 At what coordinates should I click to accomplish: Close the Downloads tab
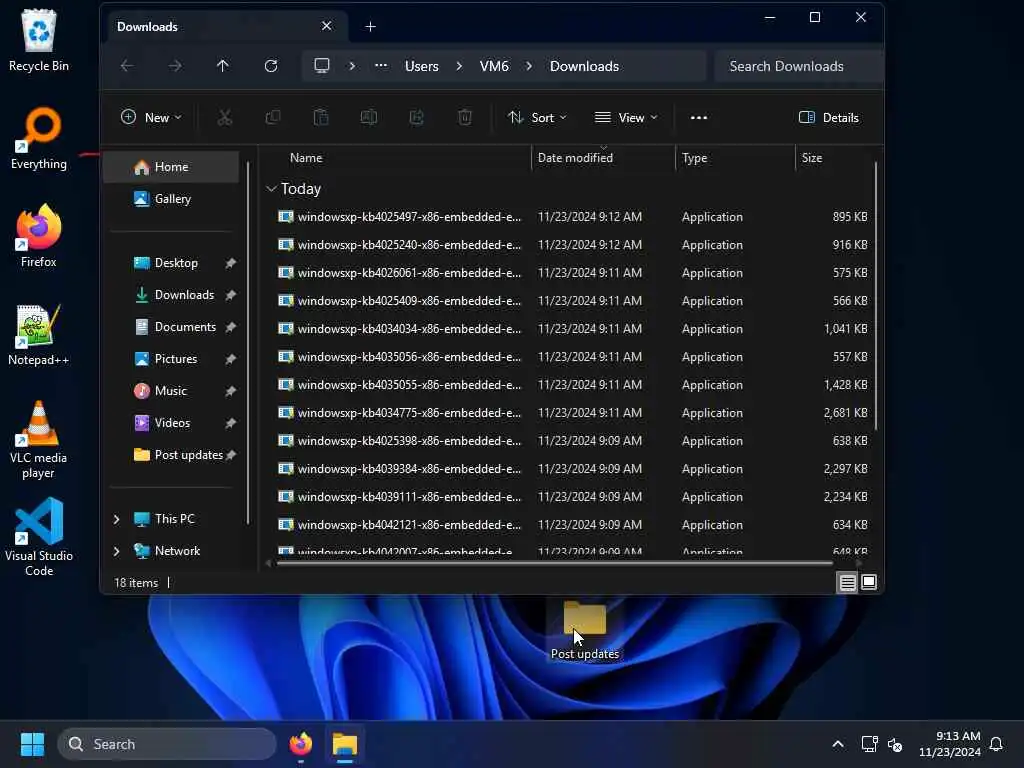point(327,26)
